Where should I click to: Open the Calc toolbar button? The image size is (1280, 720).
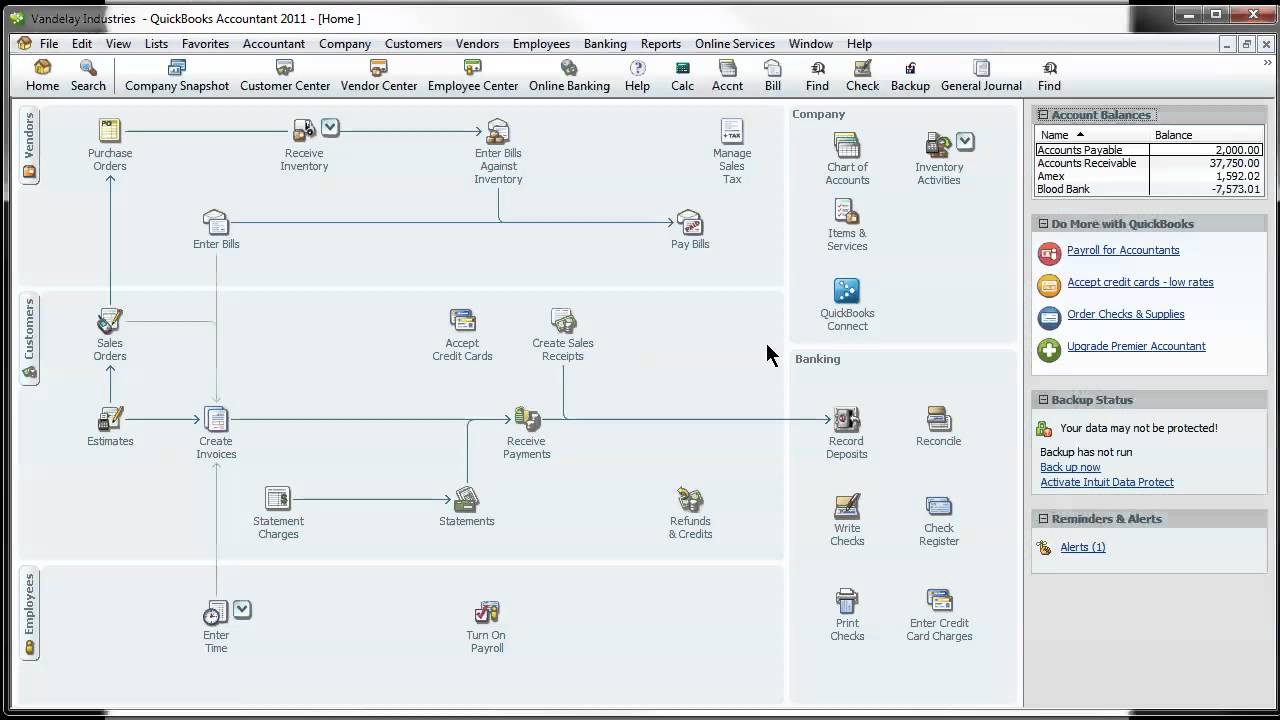(x=682, y=76)
